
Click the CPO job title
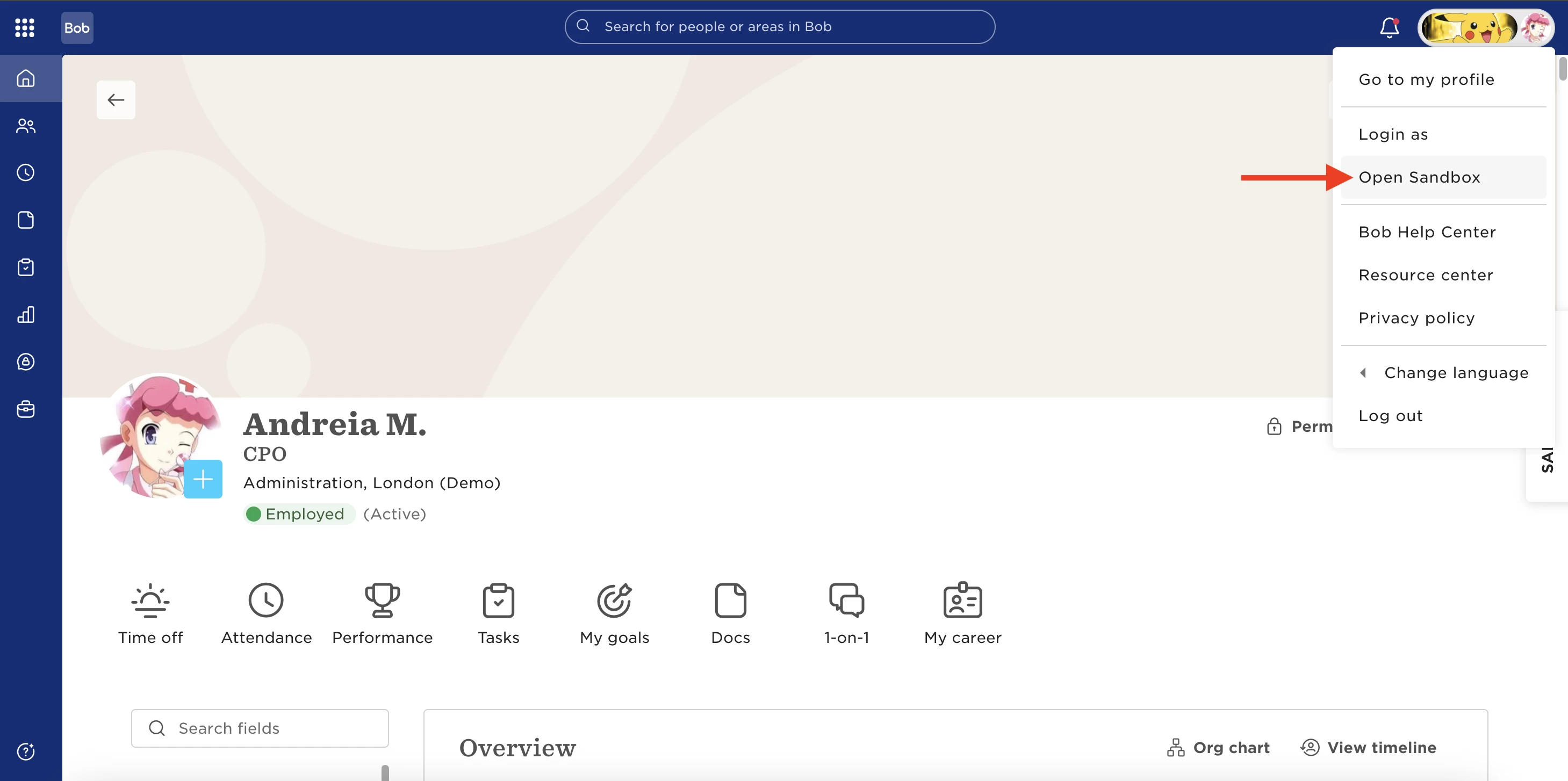(x=265, y=454)
